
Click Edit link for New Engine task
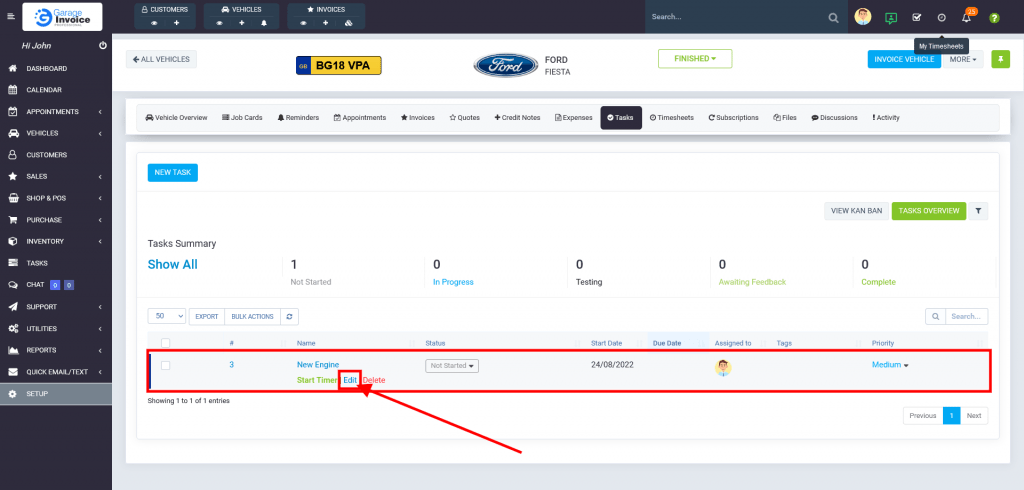coord(350,380)
